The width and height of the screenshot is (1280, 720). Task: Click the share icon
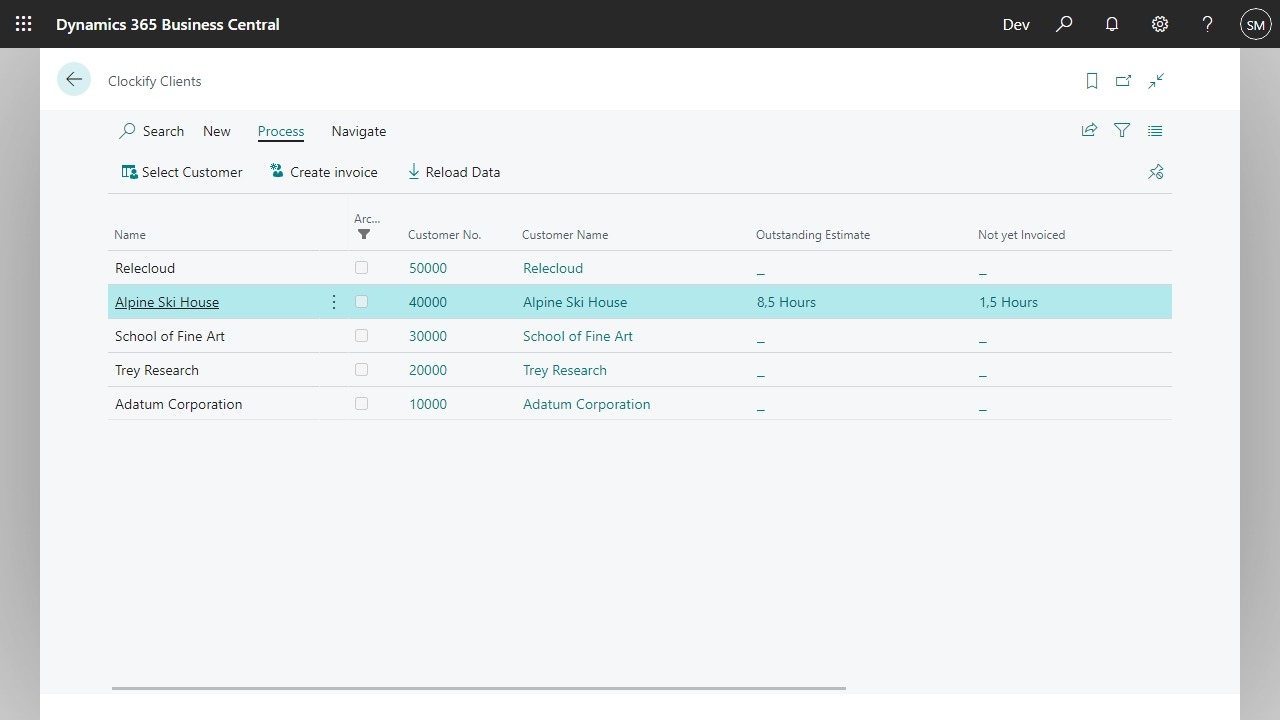(1089, 130)
